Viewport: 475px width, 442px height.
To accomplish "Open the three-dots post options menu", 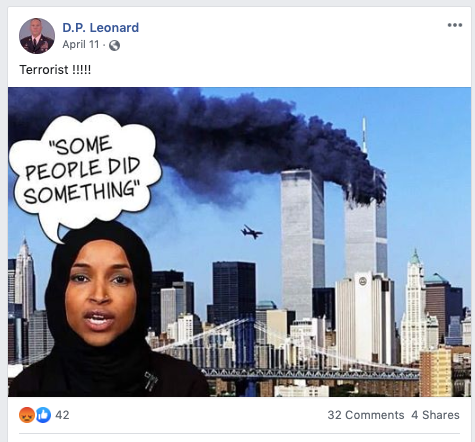I will tap(455, 25).
